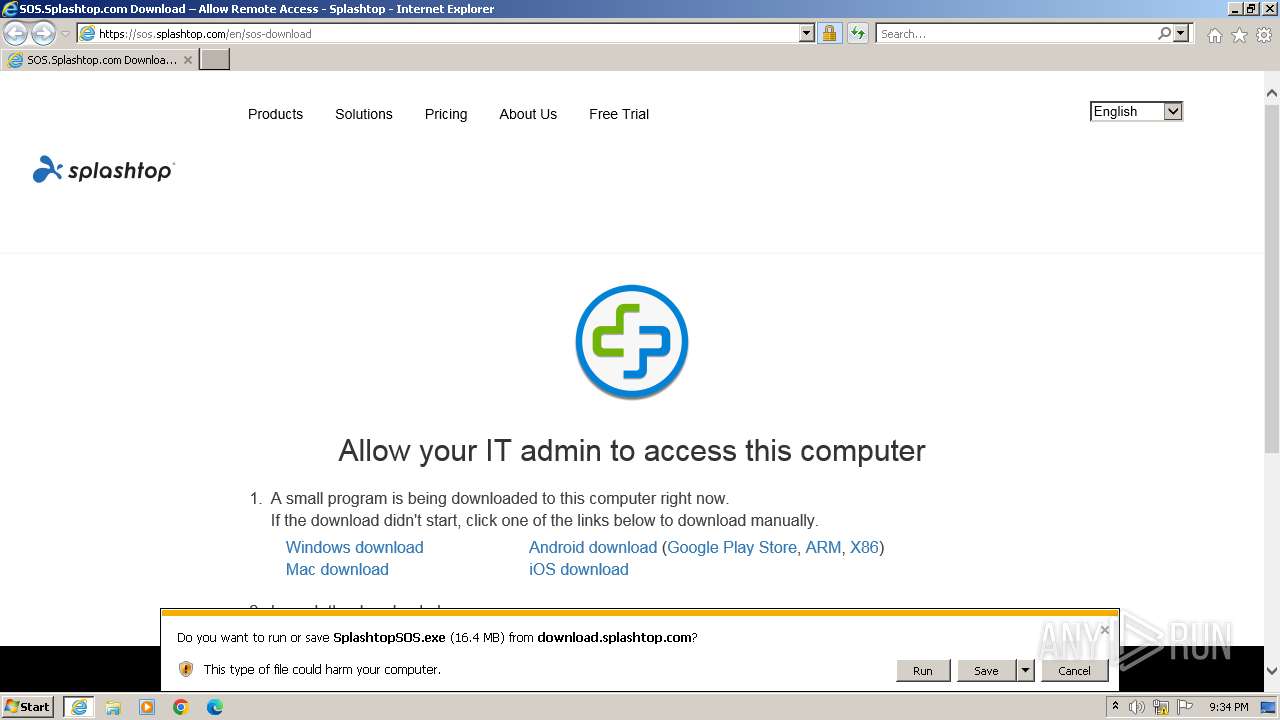Click the Android download link
Screen dimensions: 1280x720
593,547
